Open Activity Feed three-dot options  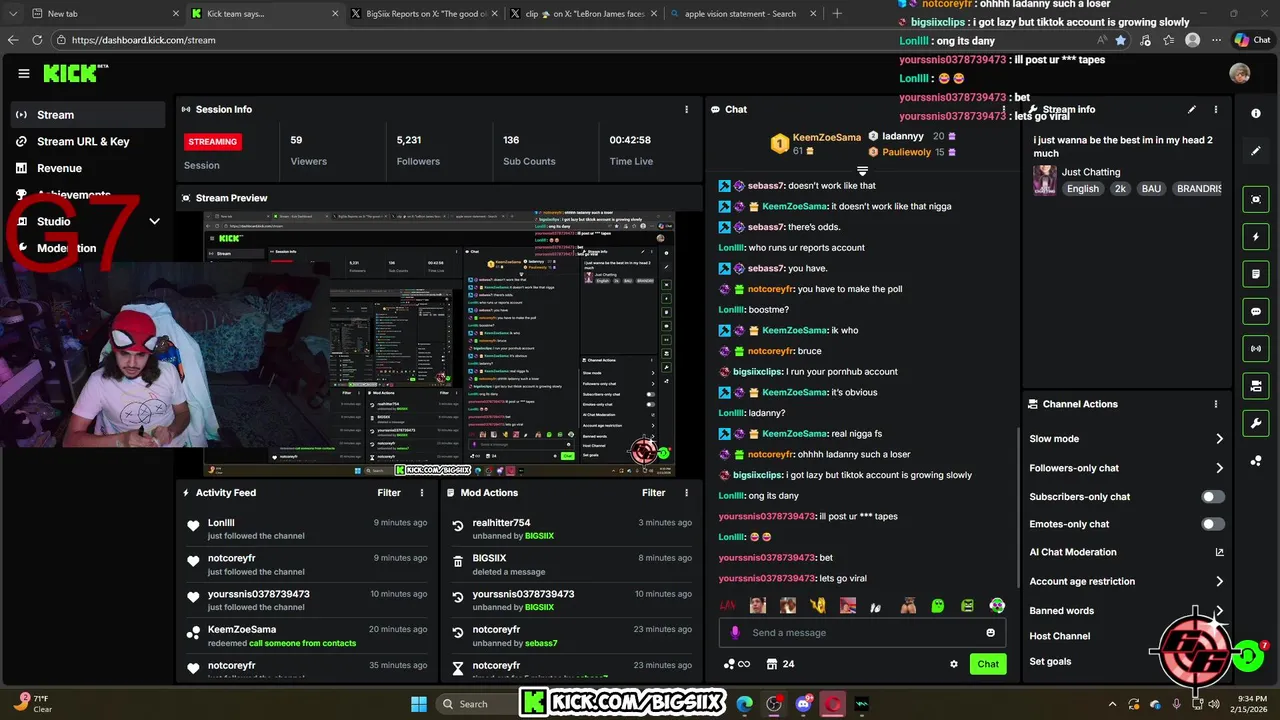tap(422, 492)
